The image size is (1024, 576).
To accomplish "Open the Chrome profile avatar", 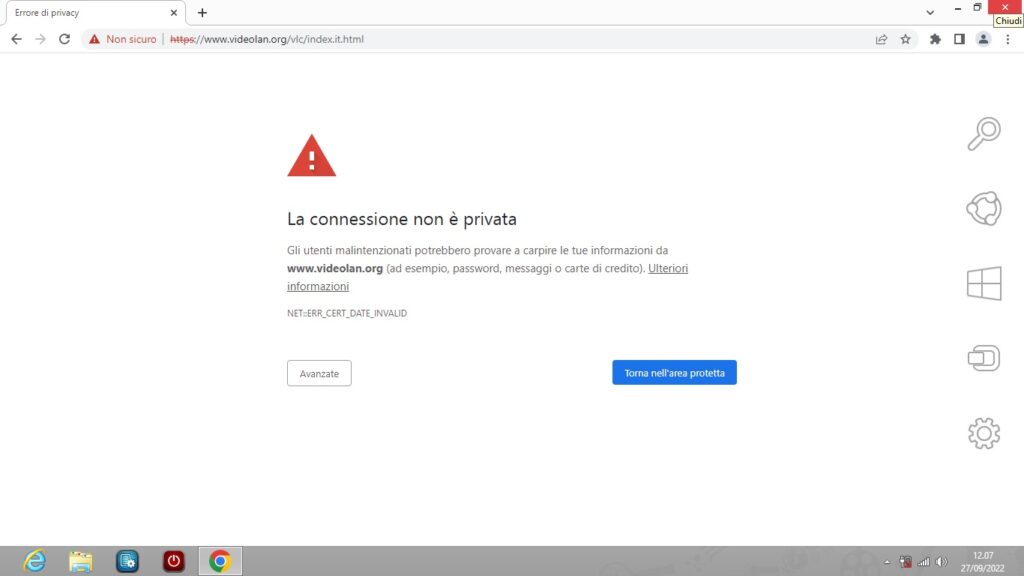I will pos(983,39).
